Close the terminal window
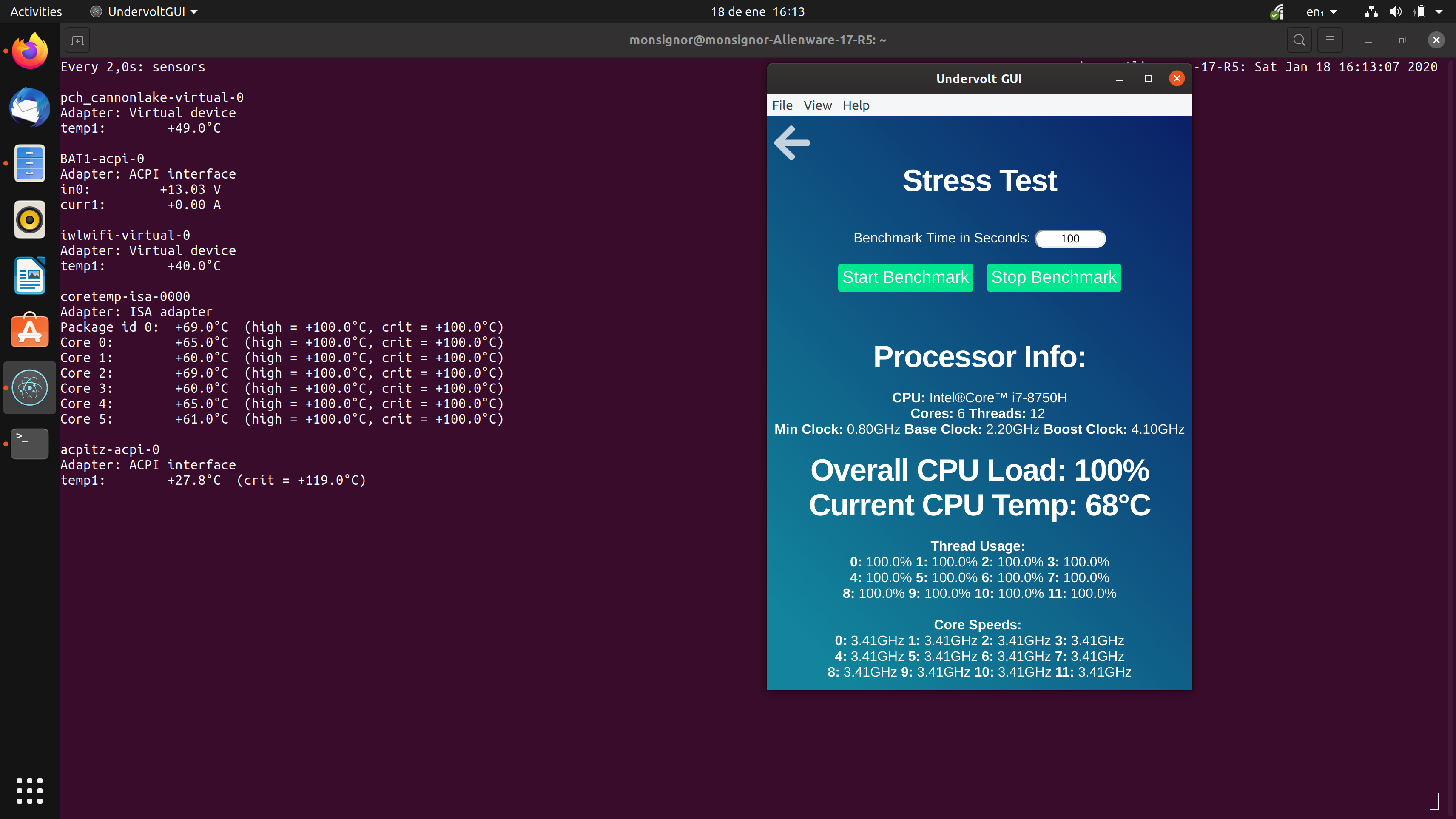Screen dimensions: 1456x819 (x=1436, y=40)
